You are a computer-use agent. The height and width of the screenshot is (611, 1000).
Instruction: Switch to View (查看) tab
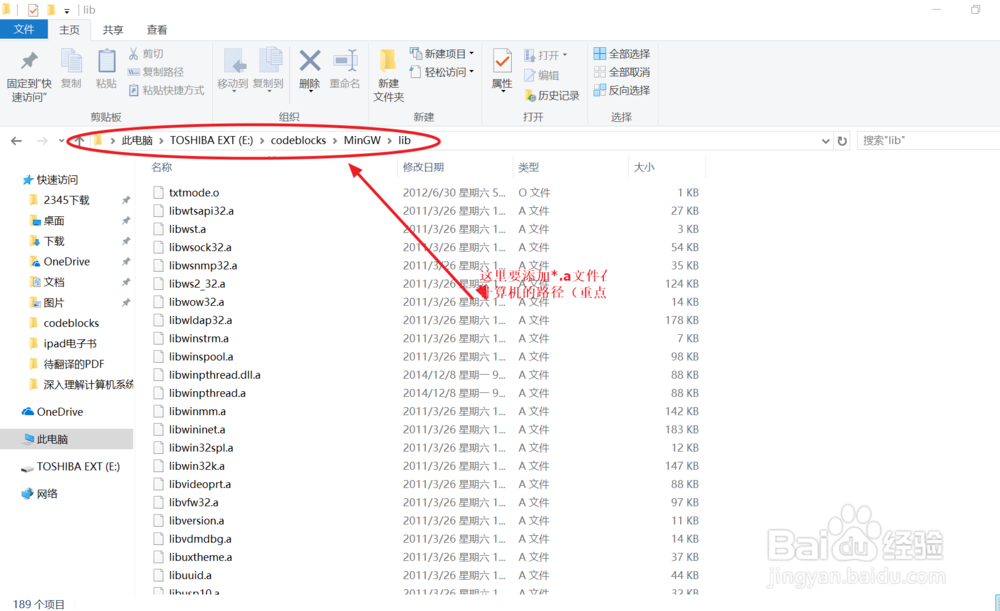click(x=156, y=30)
